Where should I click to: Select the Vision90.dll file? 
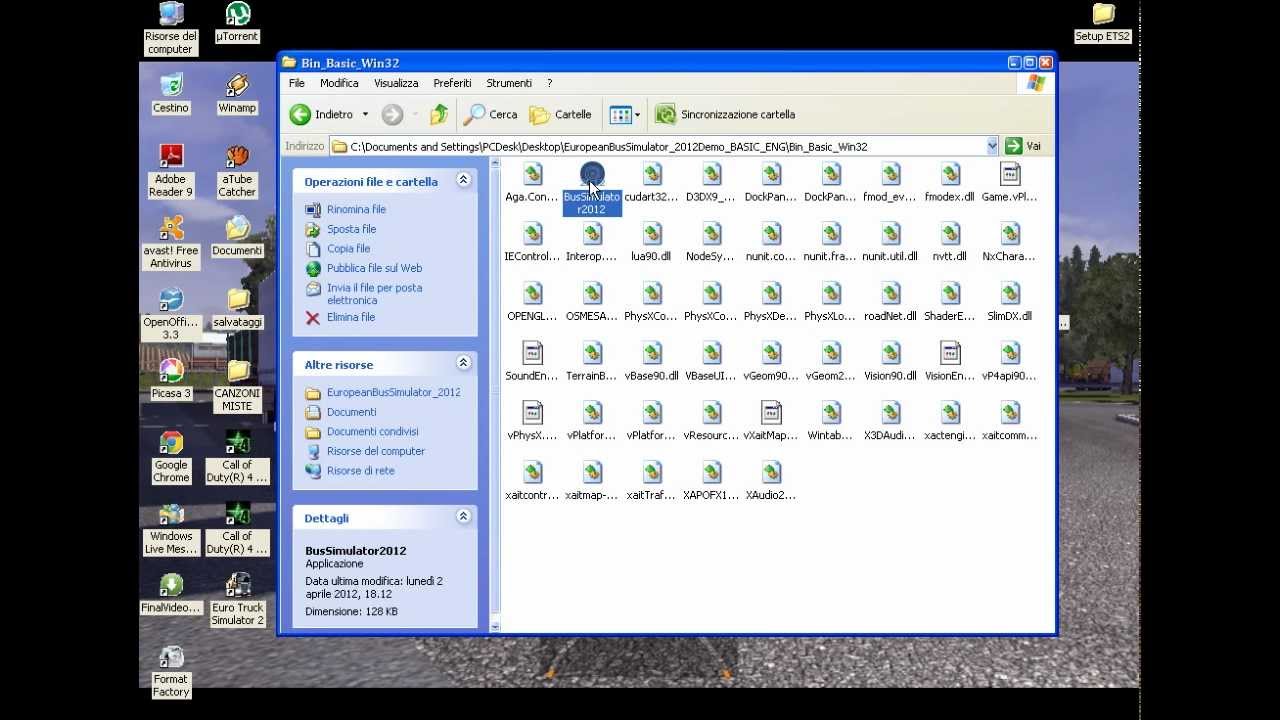tap(890, 362)
